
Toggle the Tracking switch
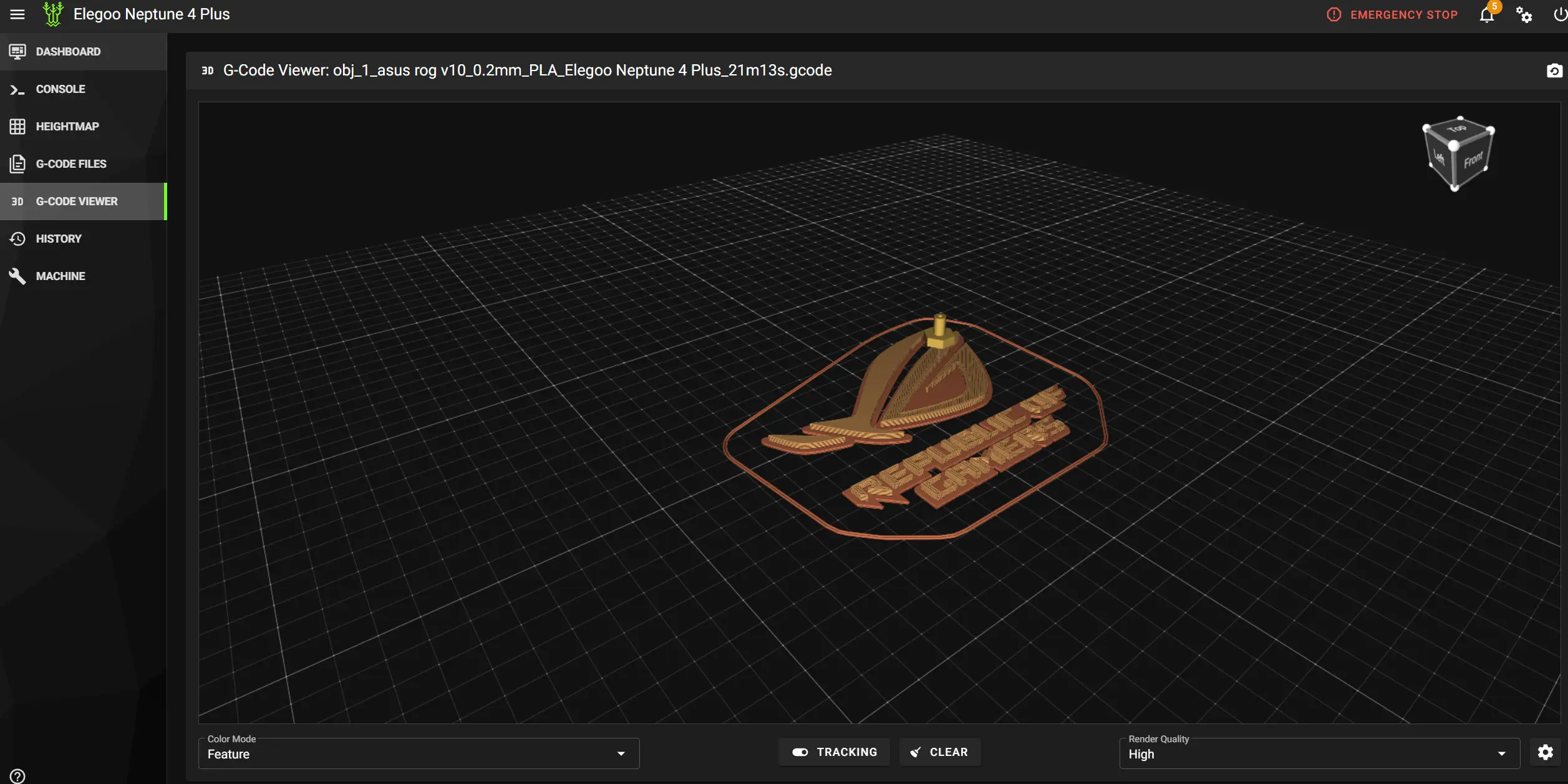coord(834,752)
